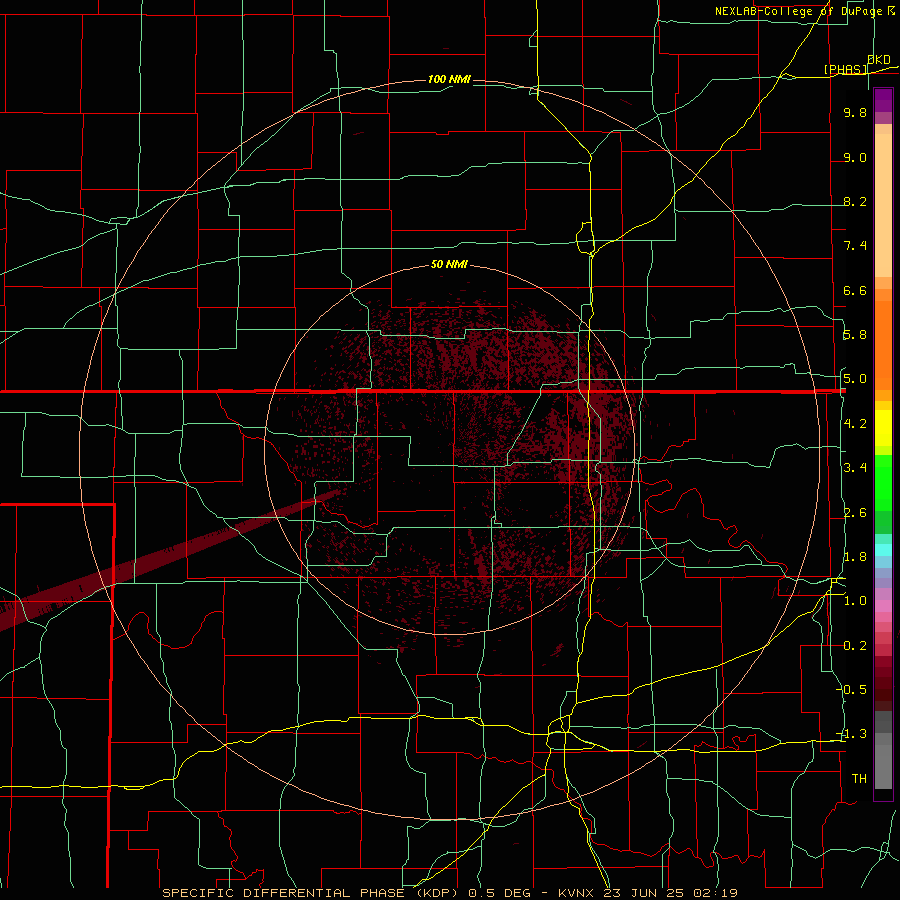Screen dimensions: 900x900
Task: Click the 9.0 legend value
Action: click(855, 157)
